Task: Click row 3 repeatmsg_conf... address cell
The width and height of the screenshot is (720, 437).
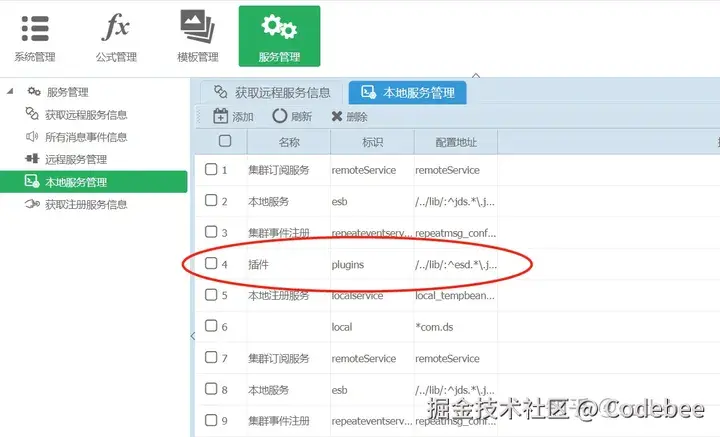Action: tap(456, 233)
